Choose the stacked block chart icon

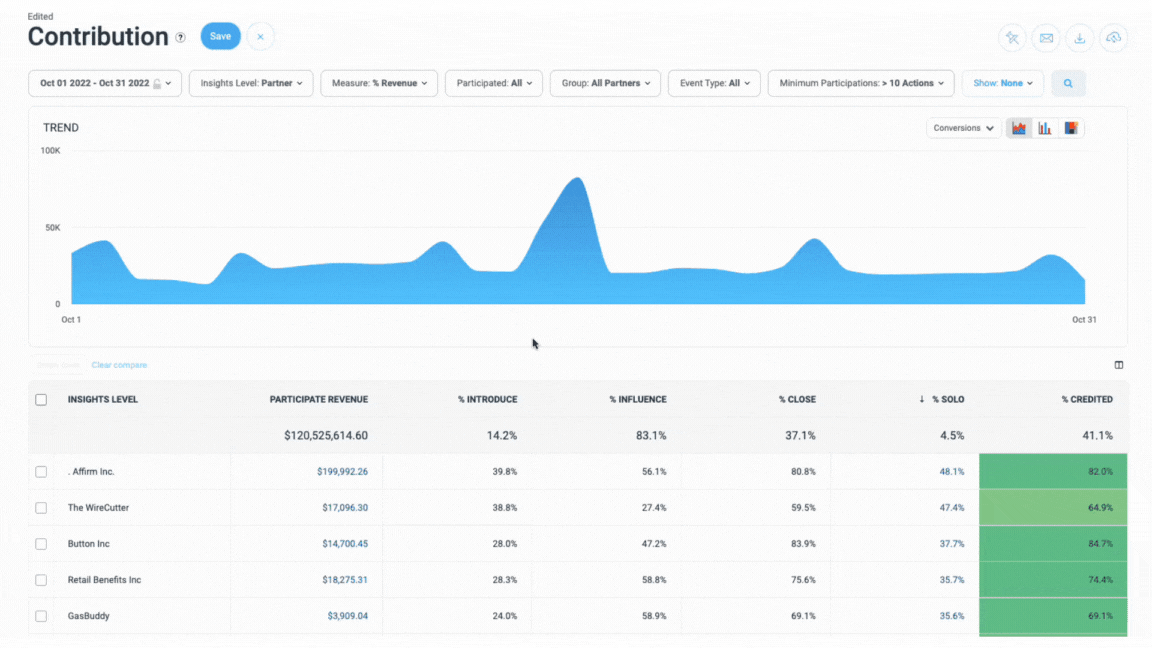pyautogui.click(x=1071, y=128)
